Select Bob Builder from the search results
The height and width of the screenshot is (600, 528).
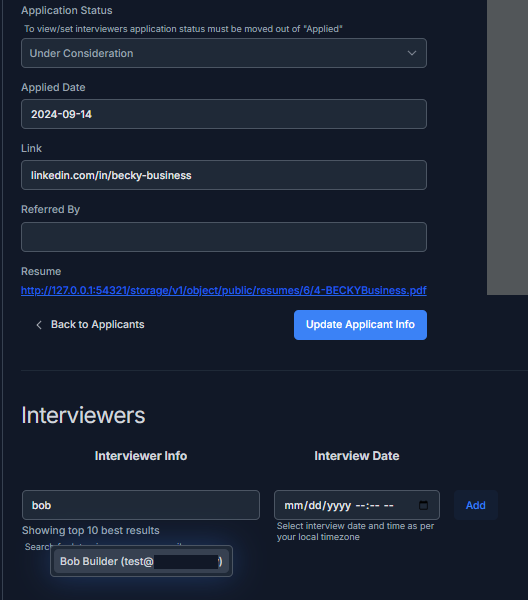tap(141, 561)
